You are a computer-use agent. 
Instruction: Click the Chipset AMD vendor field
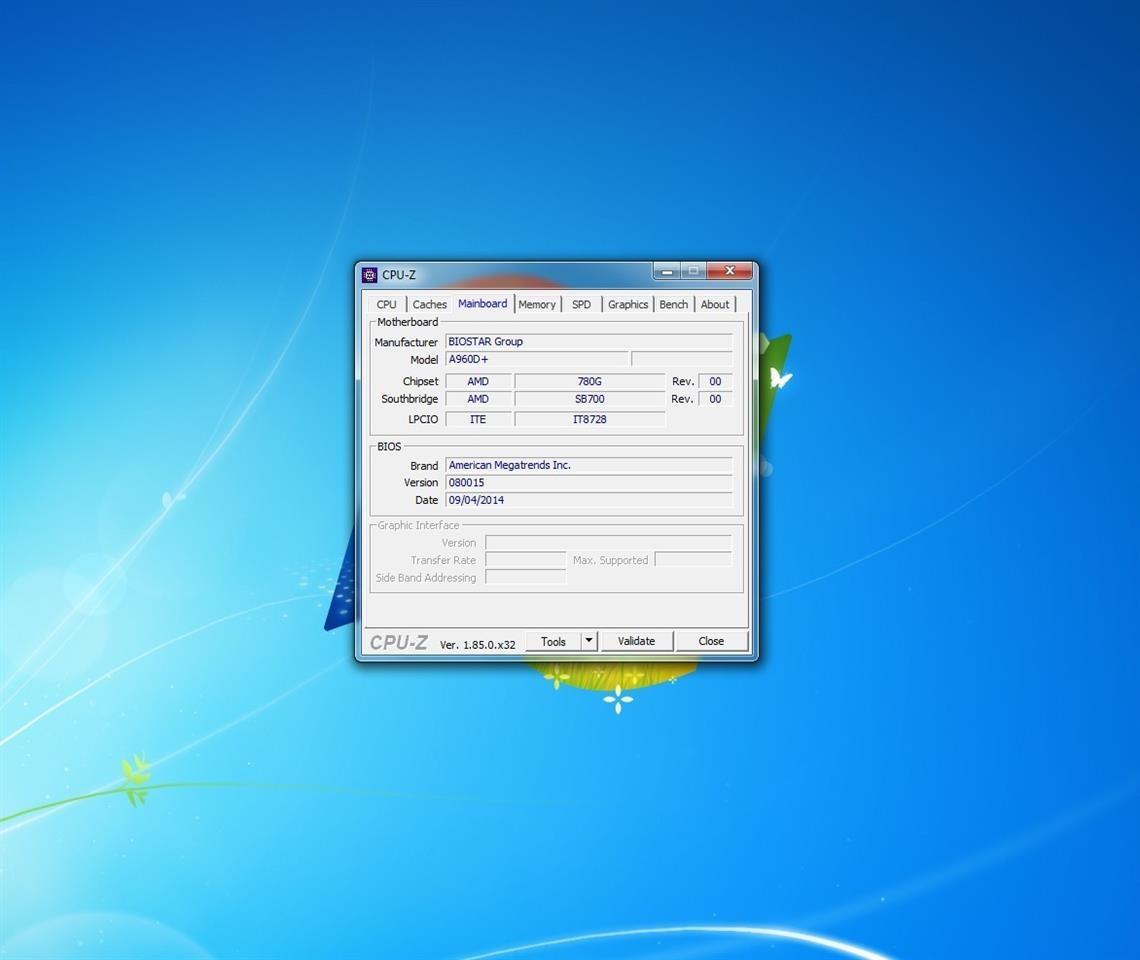tap(478, 381)
